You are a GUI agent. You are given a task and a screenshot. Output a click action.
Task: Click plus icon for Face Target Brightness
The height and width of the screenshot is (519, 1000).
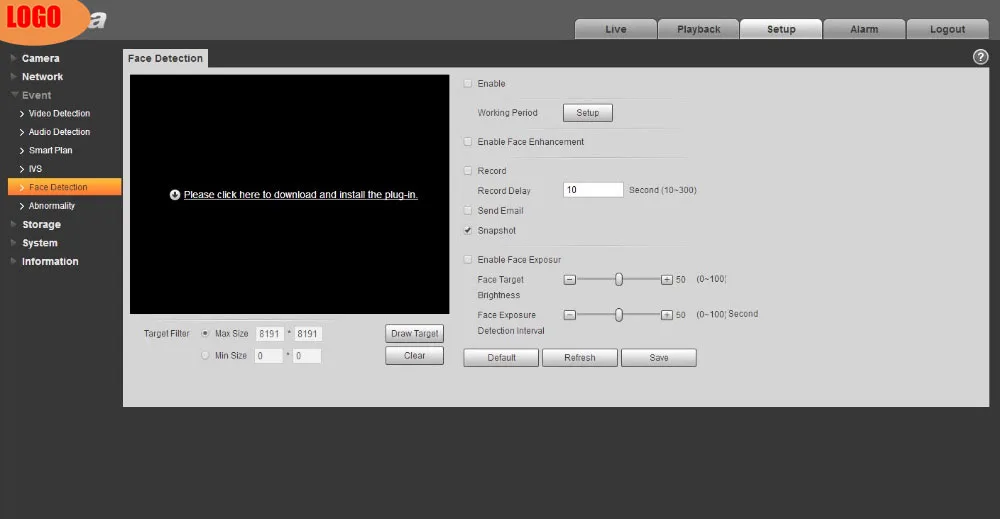pos(666,280)
